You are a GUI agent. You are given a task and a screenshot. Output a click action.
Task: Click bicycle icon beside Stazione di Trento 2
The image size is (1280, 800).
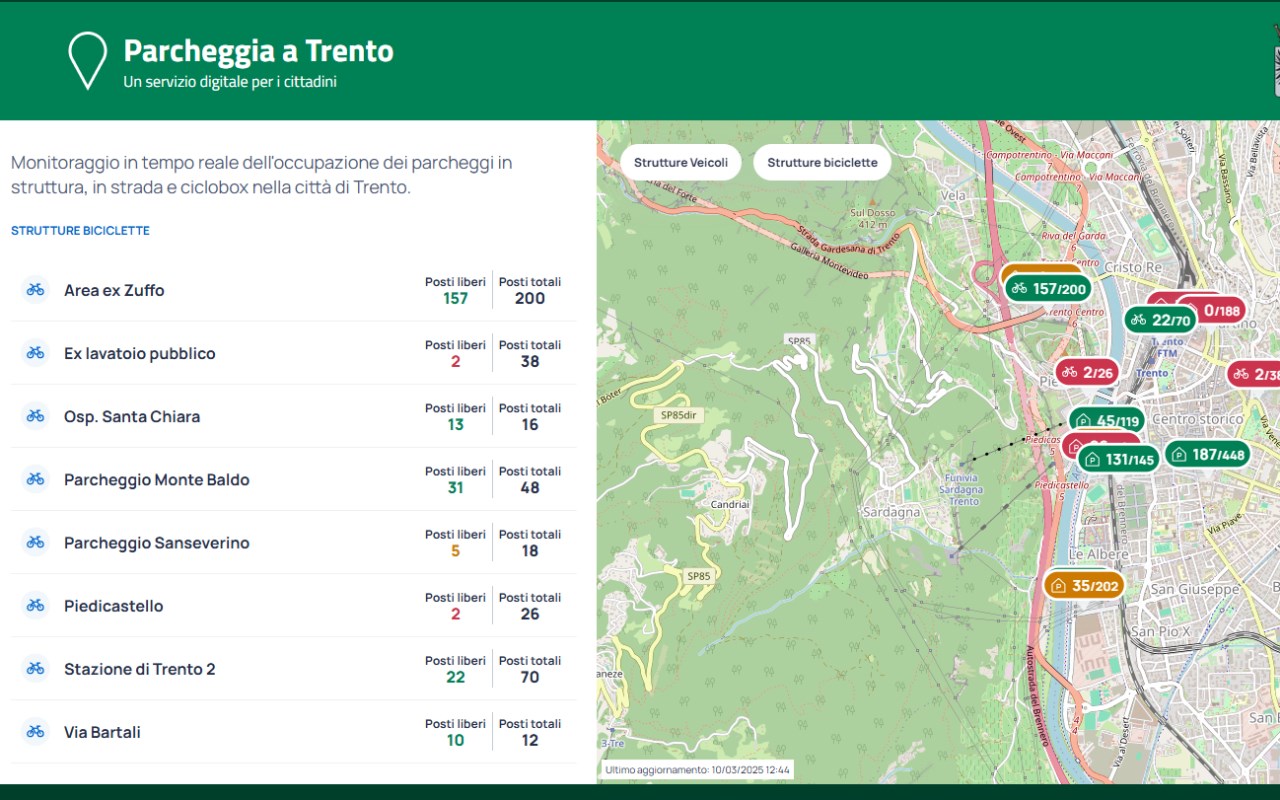[36, 668]
